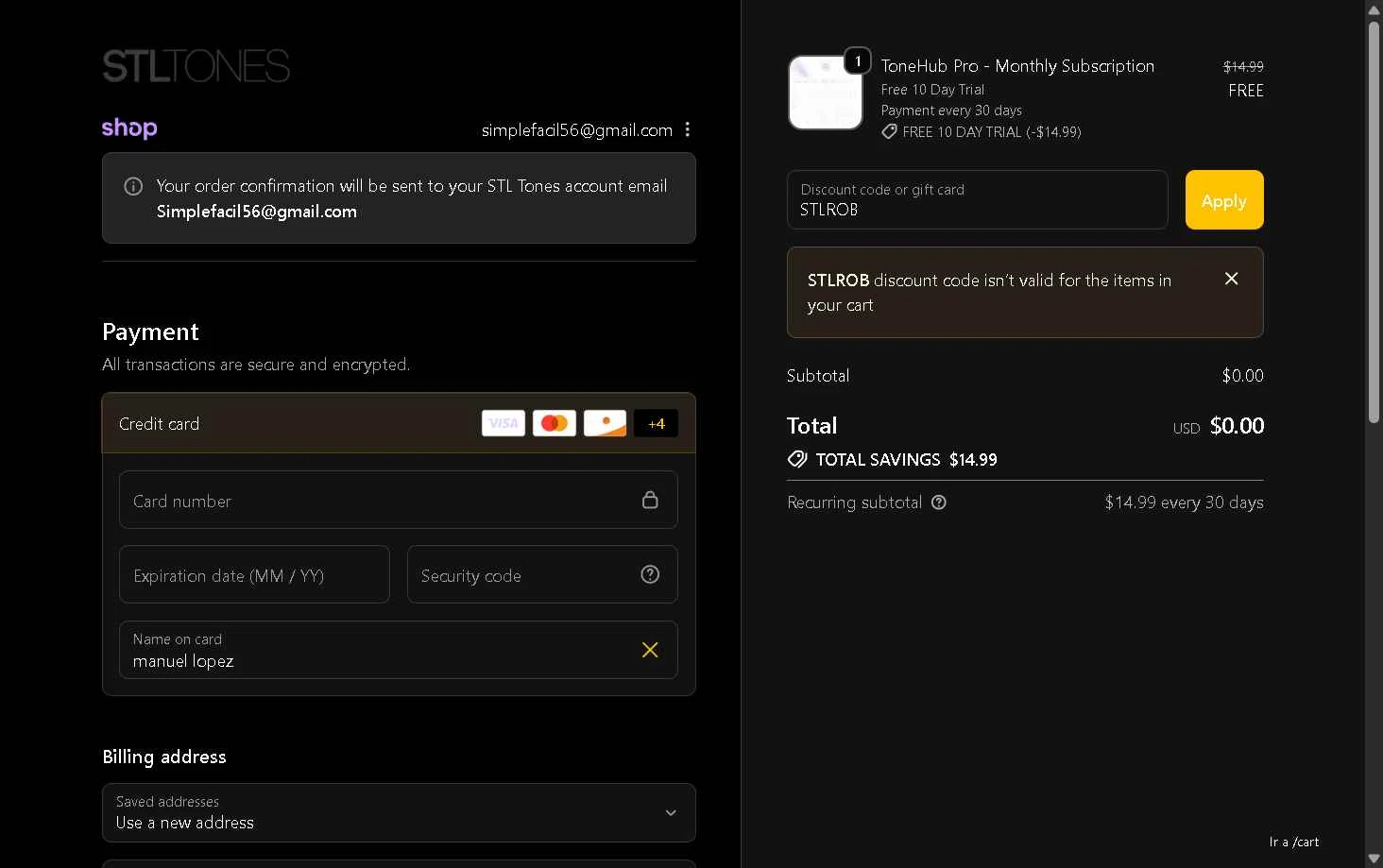The image size is (1383, 868).
Task: Open the security code help icon
Action: tap(650, 574)
